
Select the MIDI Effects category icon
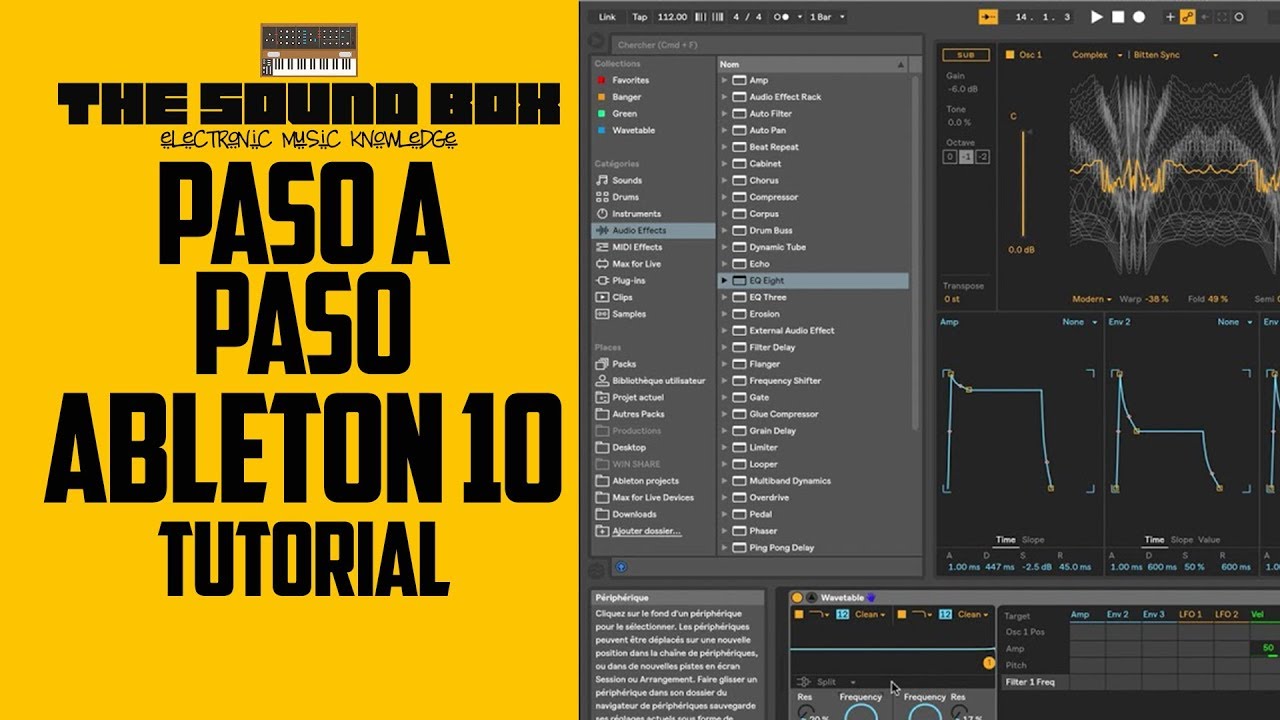[602, 247]
